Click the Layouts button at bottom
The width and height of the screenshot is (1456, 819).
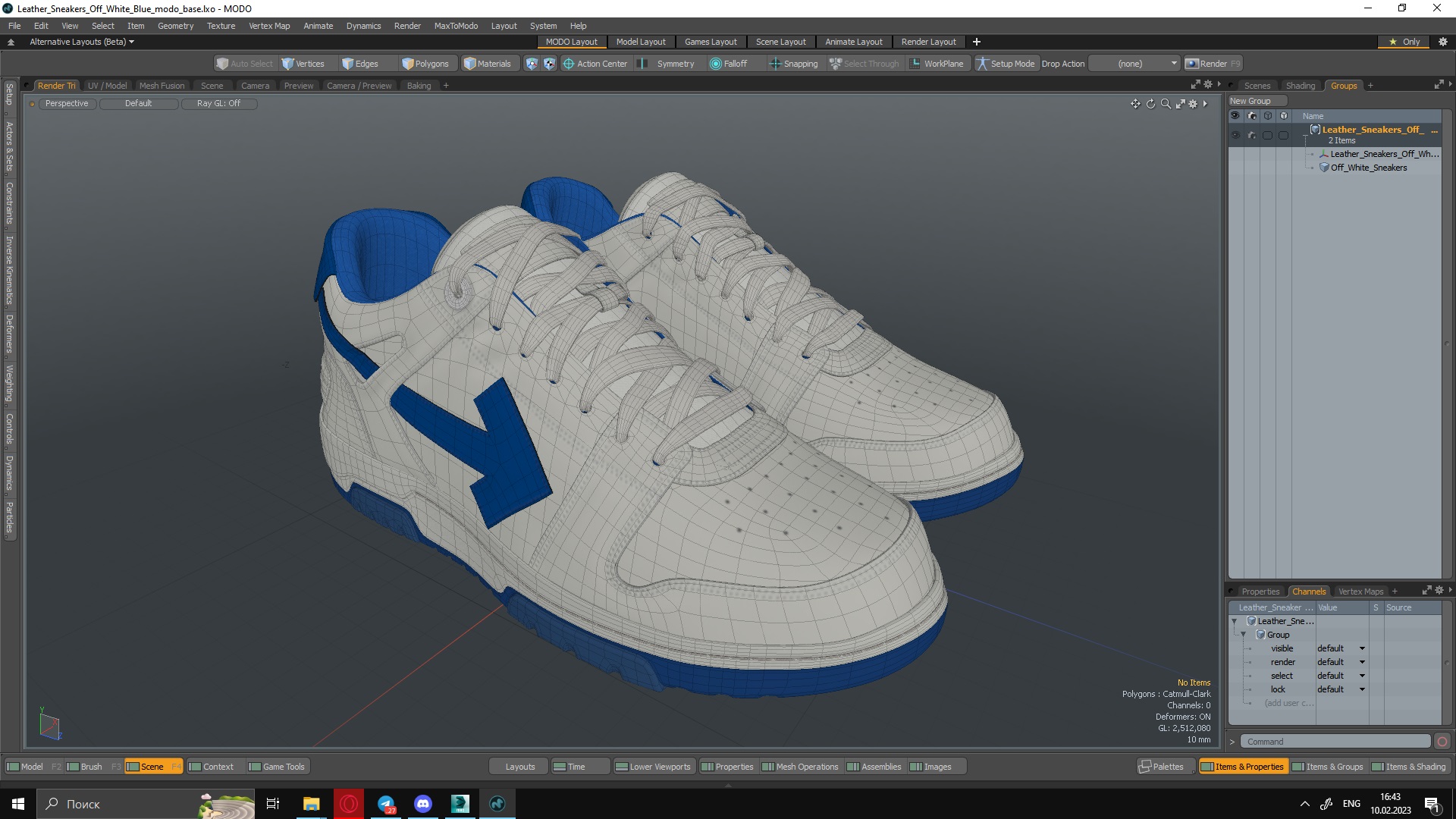(x=520, y=767)
